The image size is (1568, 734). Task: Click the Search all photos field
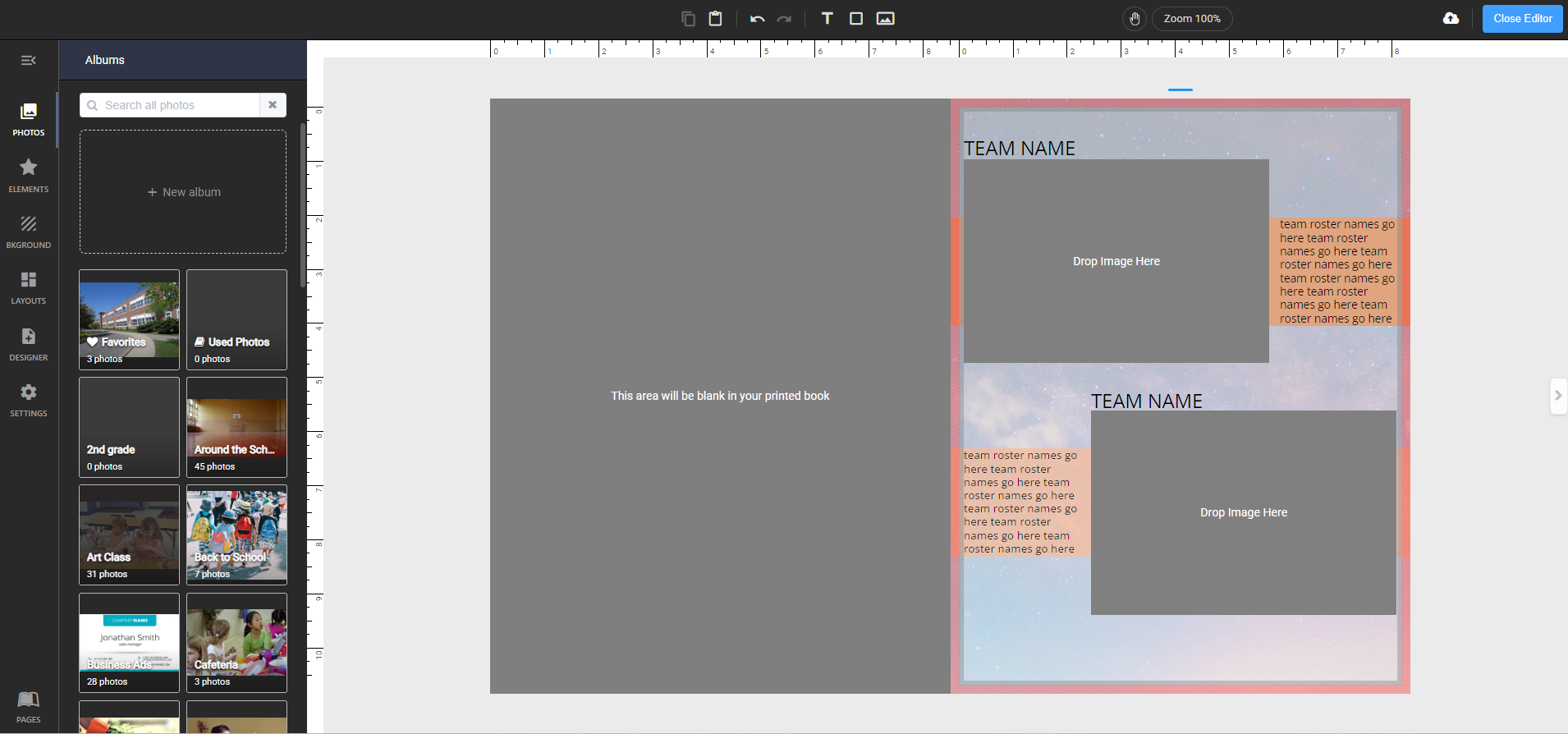pyautogui.click(x=170, y=105)
